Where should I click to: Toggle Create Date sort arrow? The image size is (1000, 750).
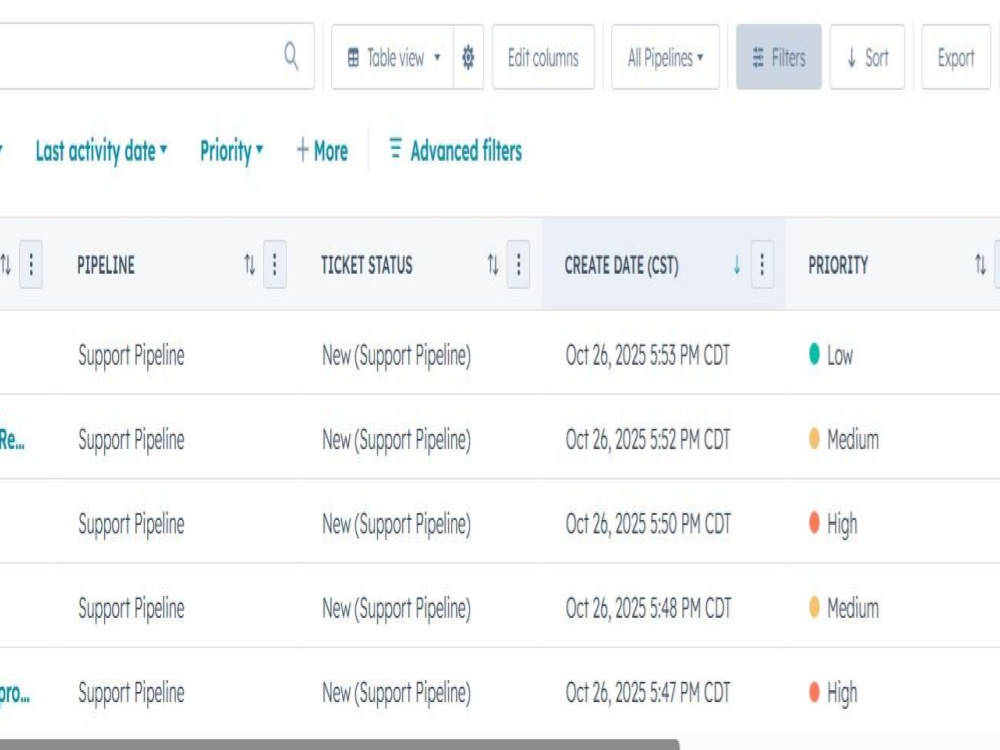[737, 264]
